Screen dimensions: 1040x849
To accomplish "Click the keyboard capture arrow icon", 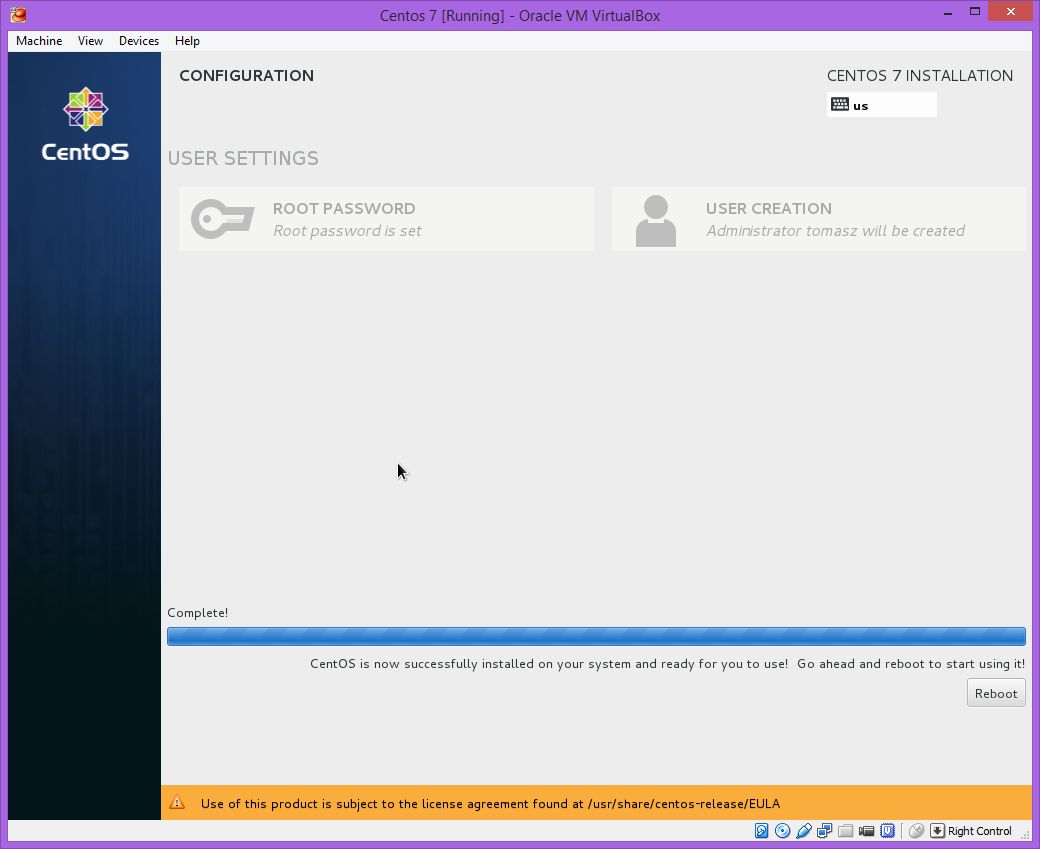I will pos(937,830).
